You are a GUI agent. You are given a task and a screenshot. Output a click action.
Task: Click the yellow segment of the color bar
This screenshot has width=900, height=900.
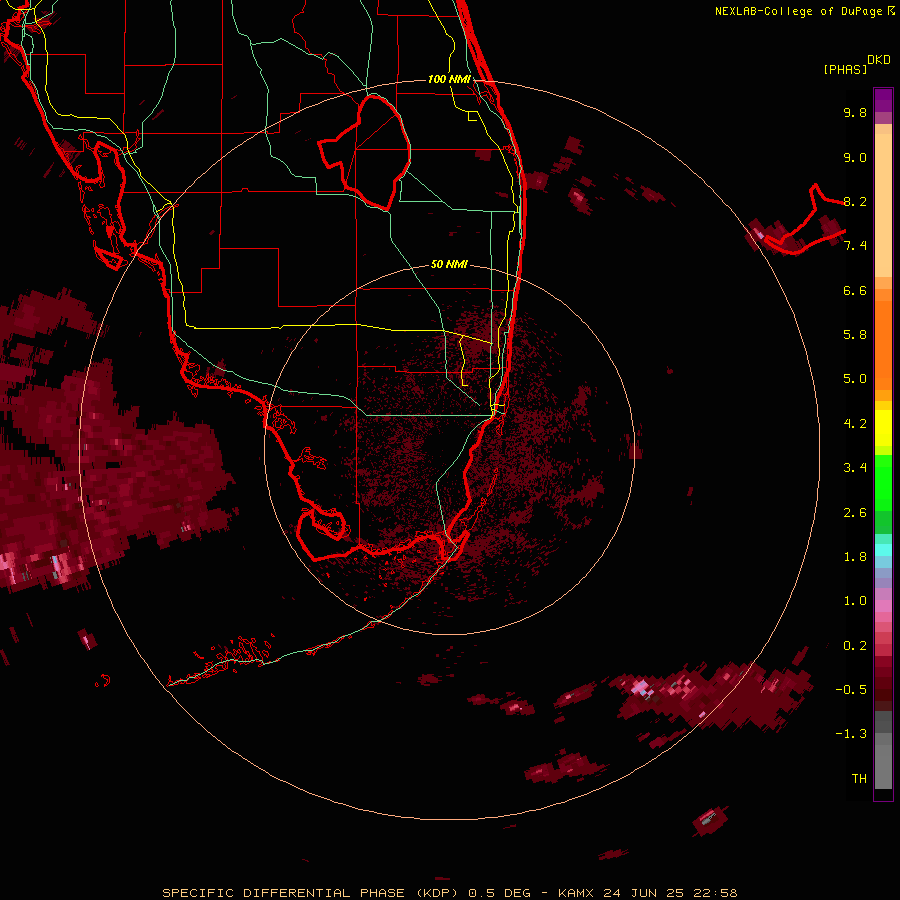[883, 428]
